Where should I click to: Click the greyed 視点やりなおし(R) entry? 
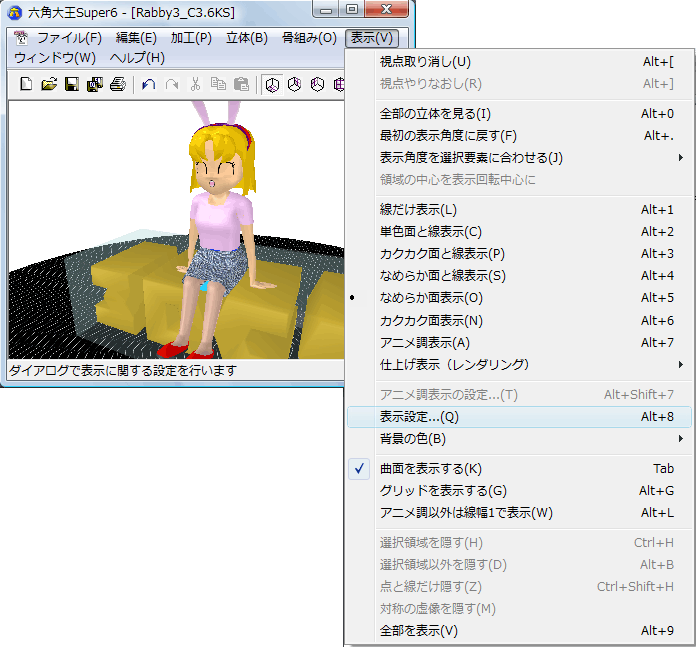(x=519, y=84)
